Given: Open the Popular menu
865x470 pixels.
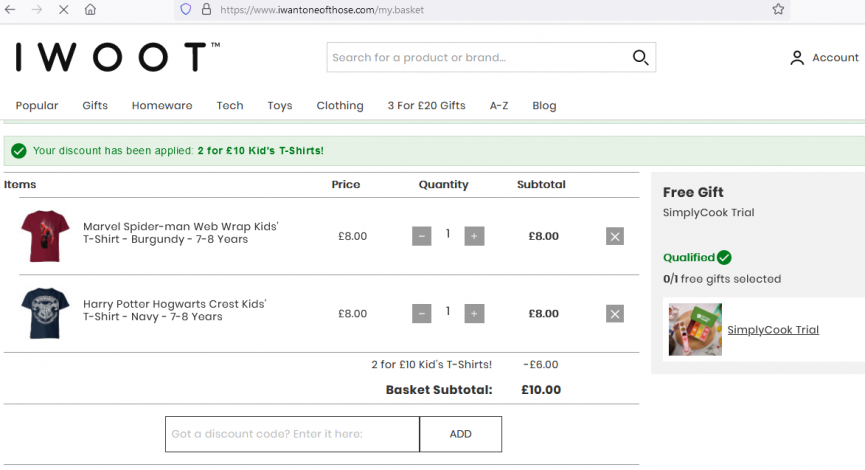Looking at the screenshot, I should pyautogui.click(x=37, y=105).
